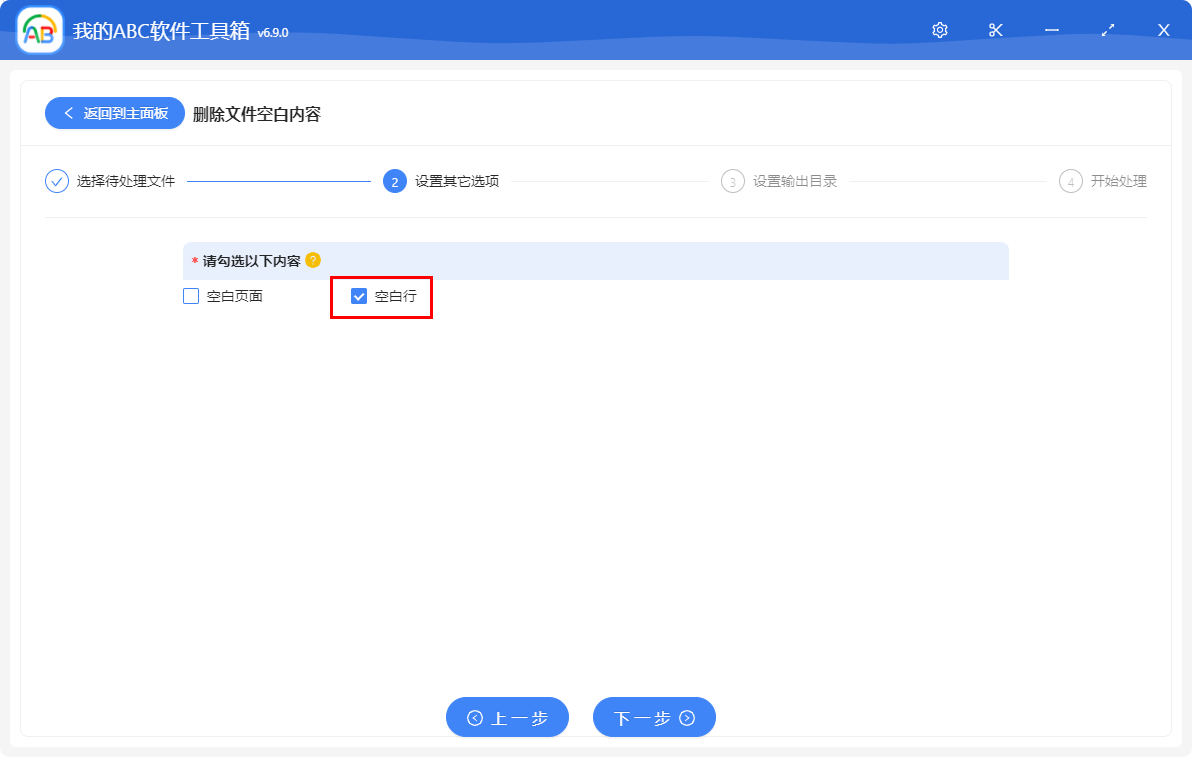Click the circled forward arrow in 下一步
The width and height of the screenshot is (1192, 757).
click(x=685, y=717)
